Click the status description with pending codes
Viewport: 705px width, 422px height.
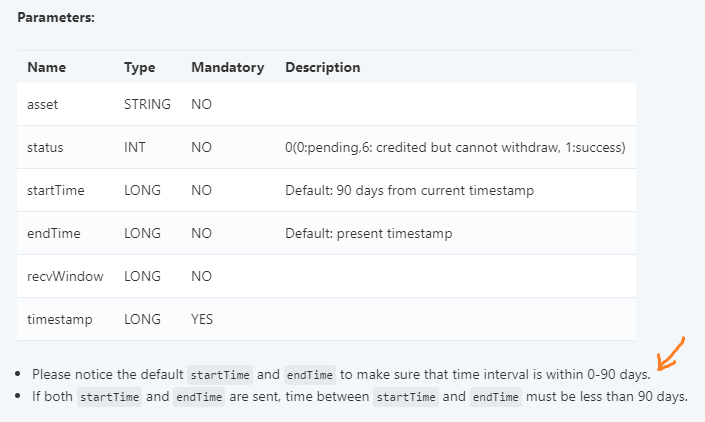(x=455, y=147)
